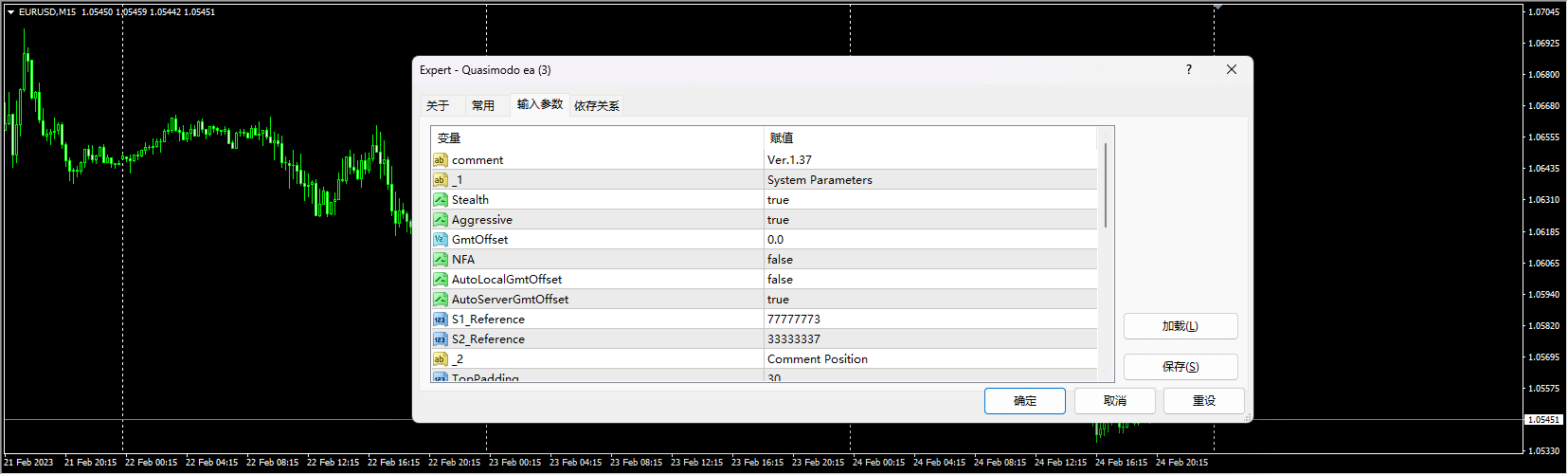1568x475 pixels.
Task: Click the Stealth boolean parameter icon
Action: point(441,200)
